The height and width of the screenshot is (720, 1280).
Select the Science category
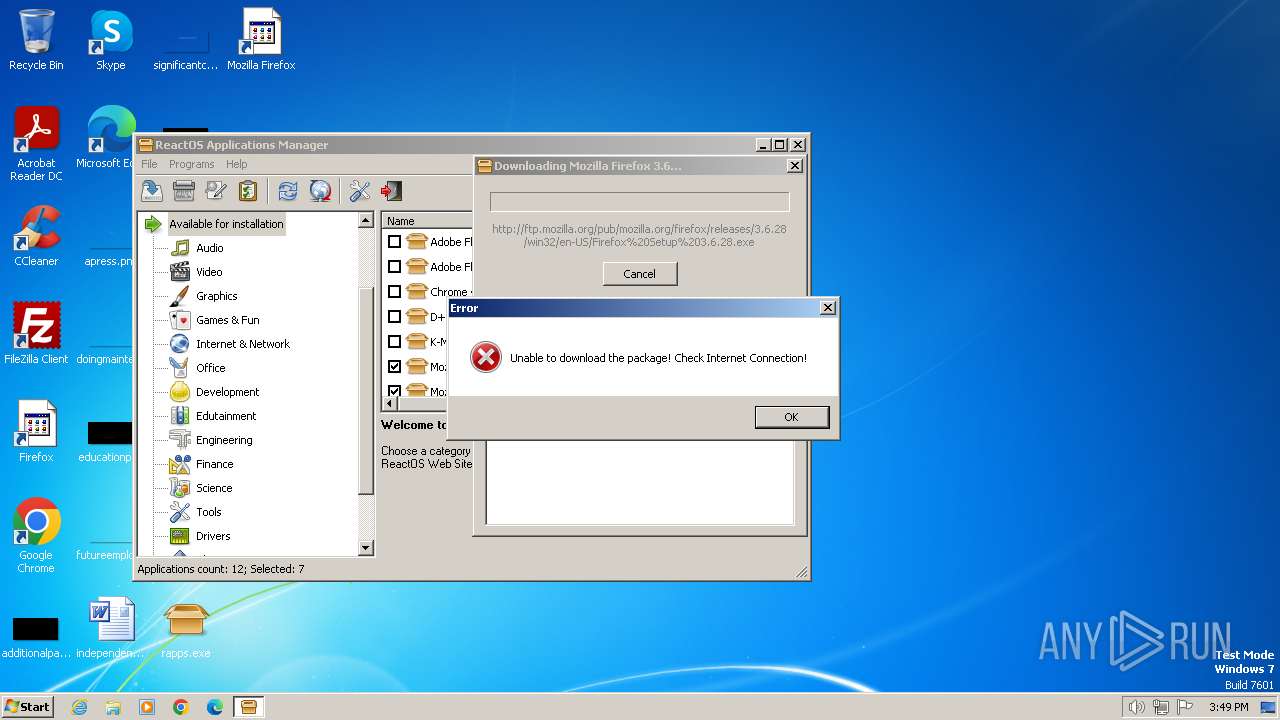coord(214,488)
